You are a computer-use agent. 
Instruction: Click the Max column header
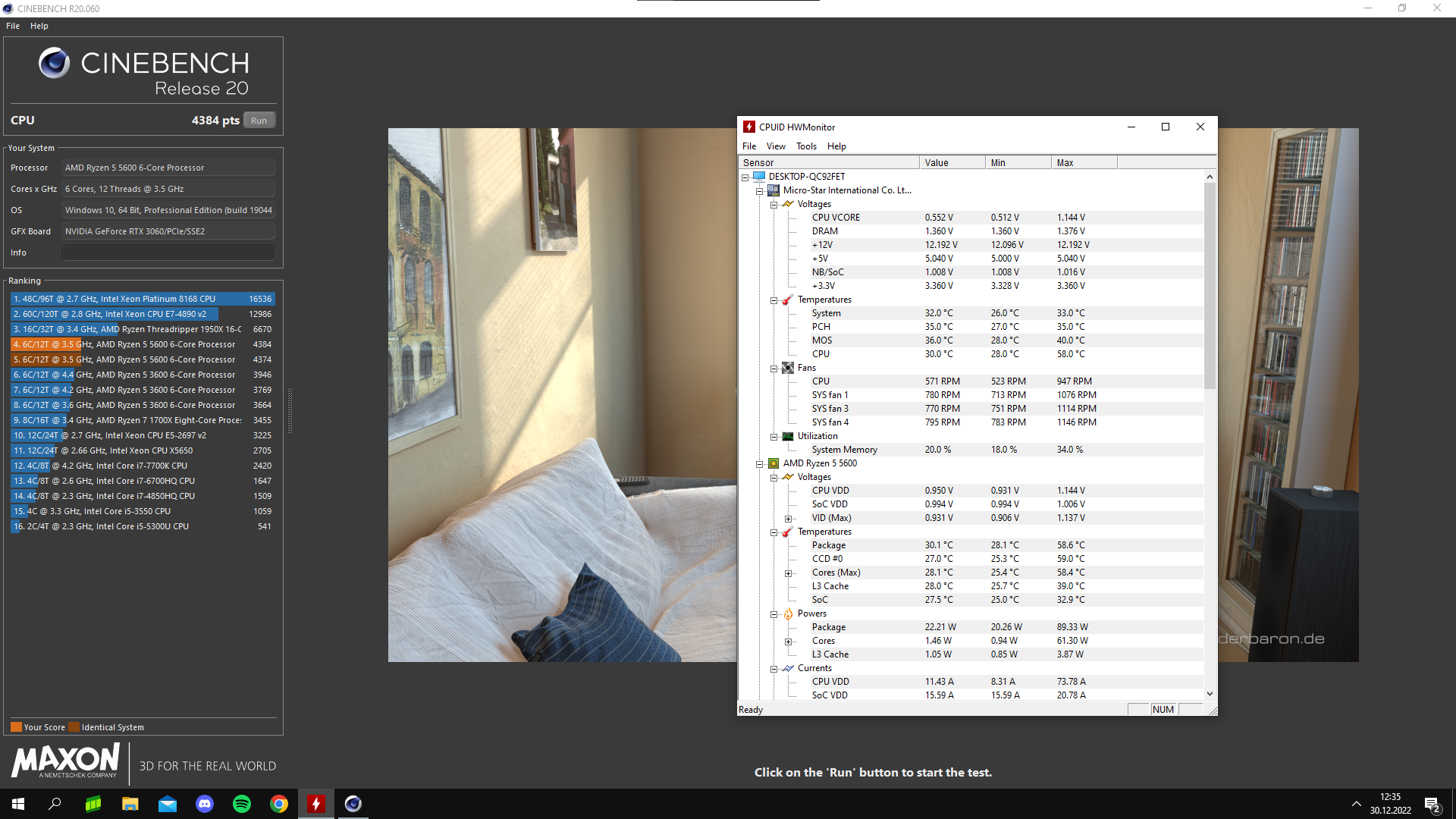click(x=1083, y=162)
